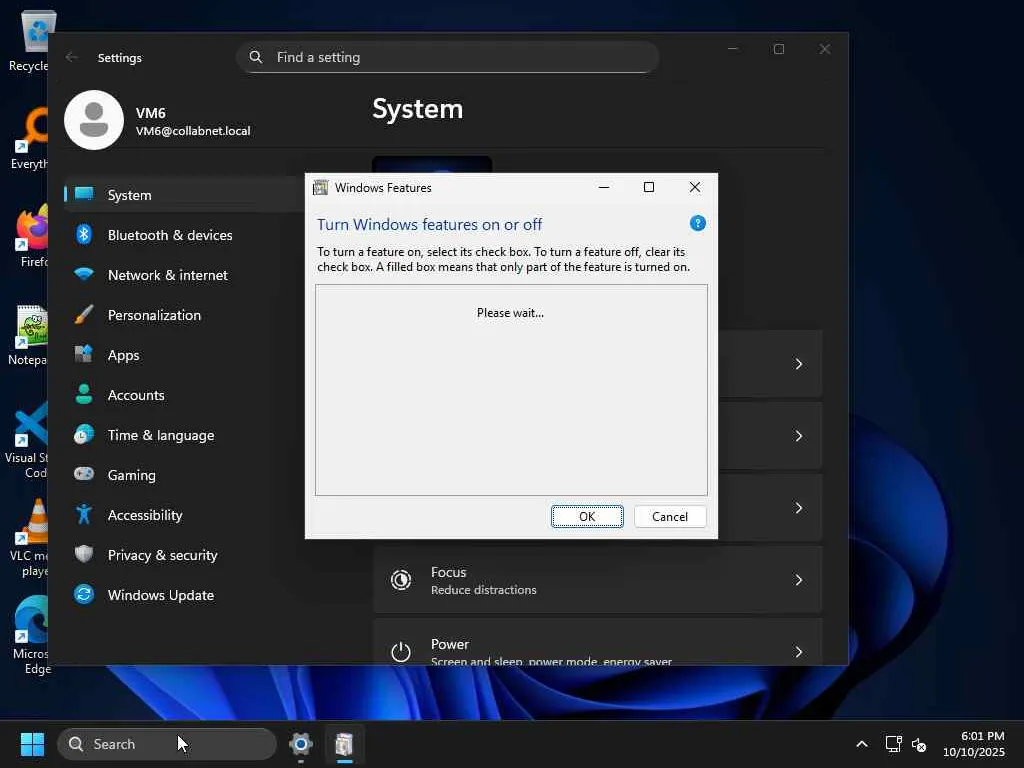1024x768 pixels.
Task: Click Windows Features taskbar icon
Action: [344, 744]
